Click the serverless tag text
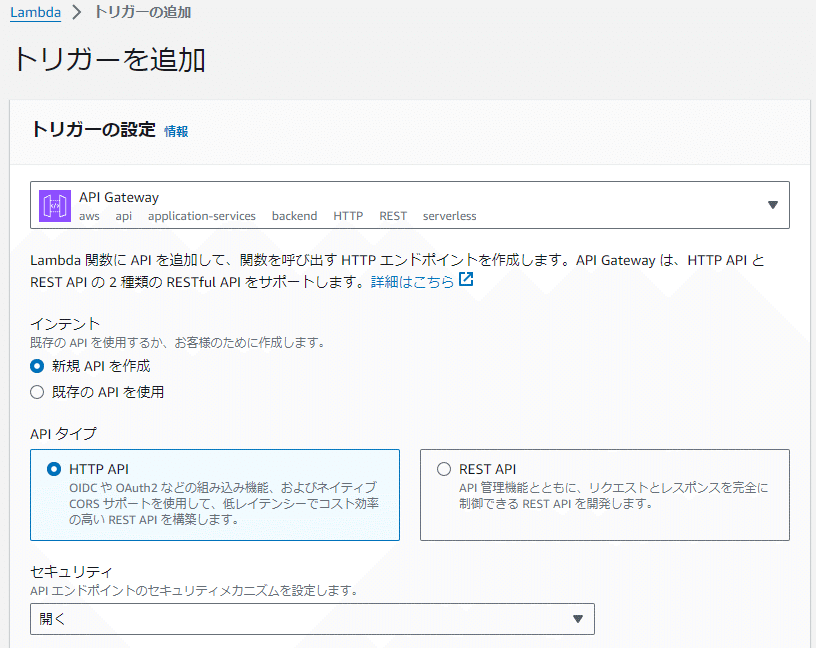 pyautogui.click(x=450, y=216)
